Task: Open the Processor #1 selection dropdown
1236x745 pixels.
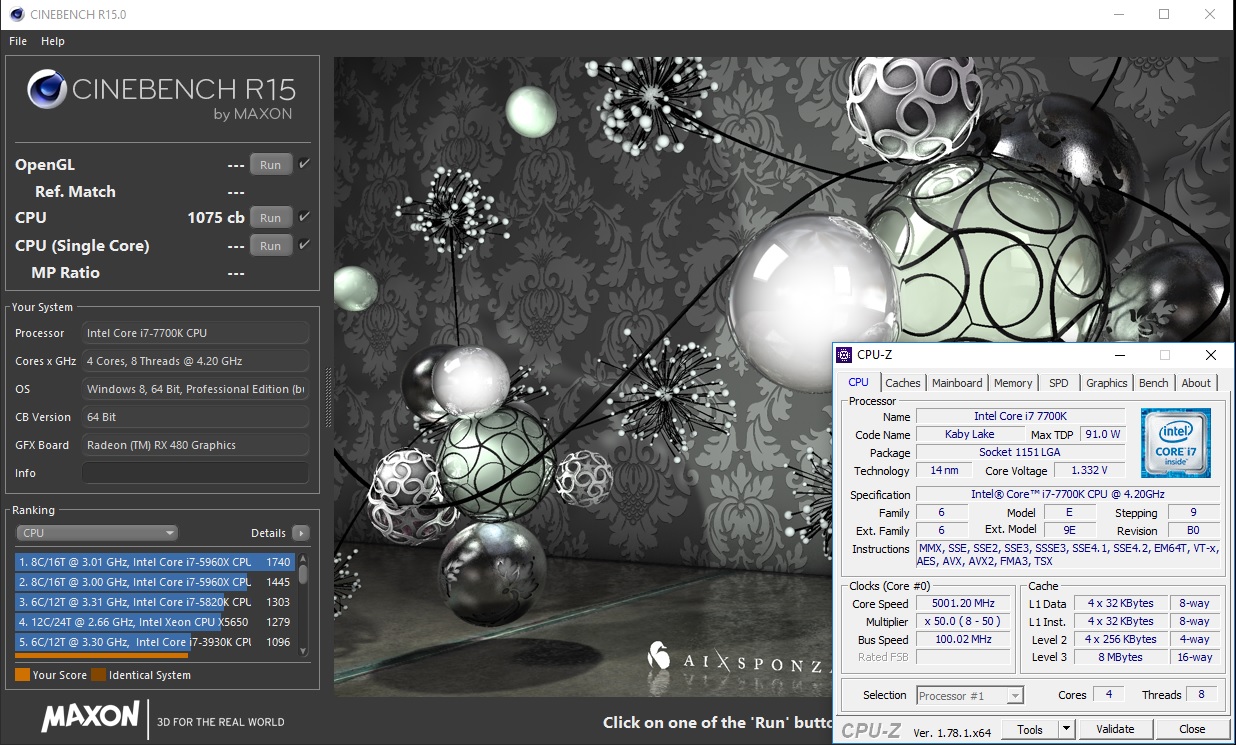Action: [x=969, y=695]
